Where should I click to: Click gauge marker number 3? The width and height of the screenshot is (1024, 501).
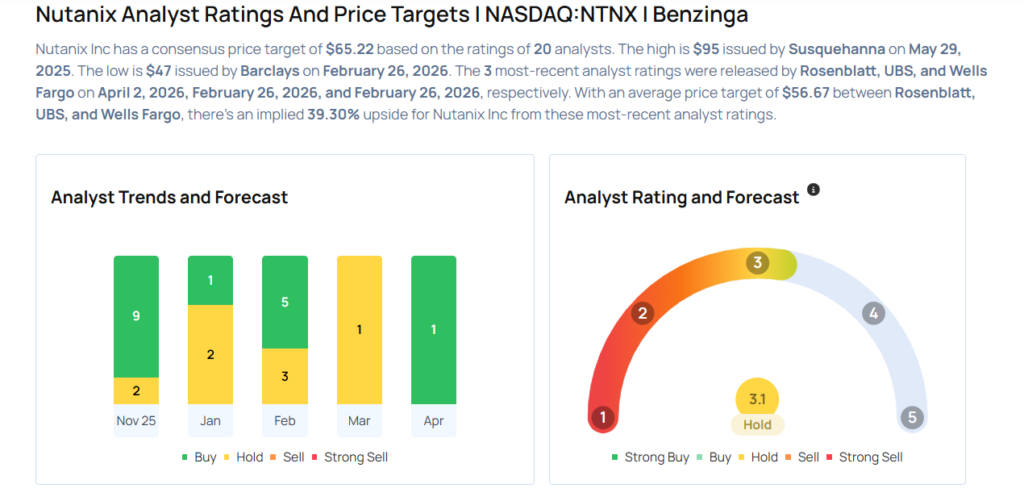[758, 263]
